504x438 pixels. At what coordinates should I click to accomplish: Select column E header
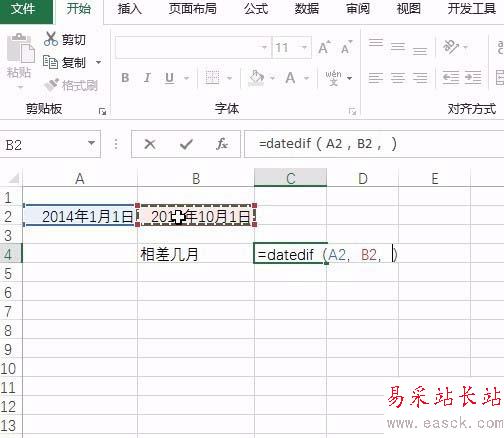(435, 179)
